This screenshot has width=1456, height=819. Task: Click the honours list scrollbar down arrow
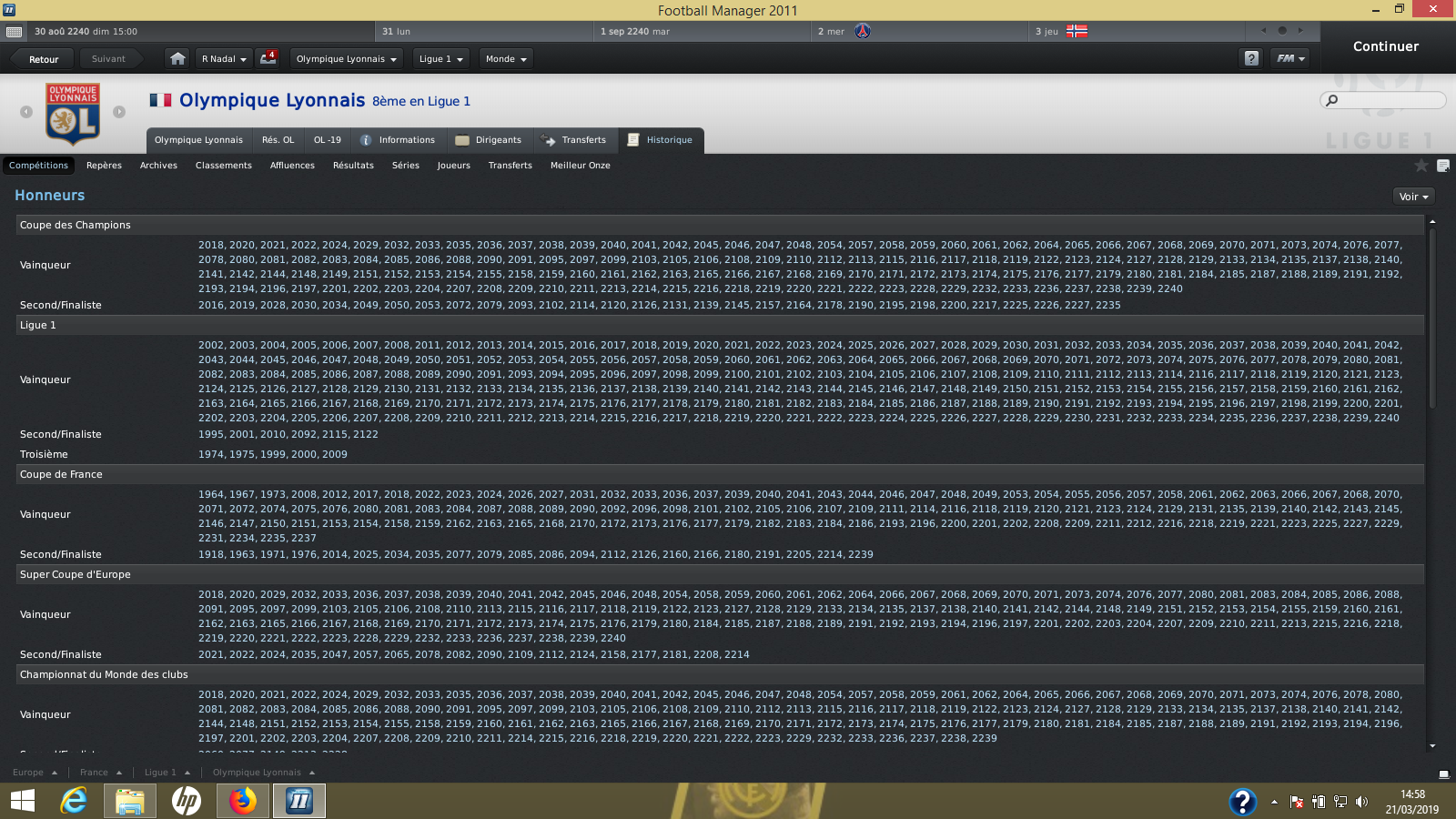pyautogui.click(x=1432, y=746)
